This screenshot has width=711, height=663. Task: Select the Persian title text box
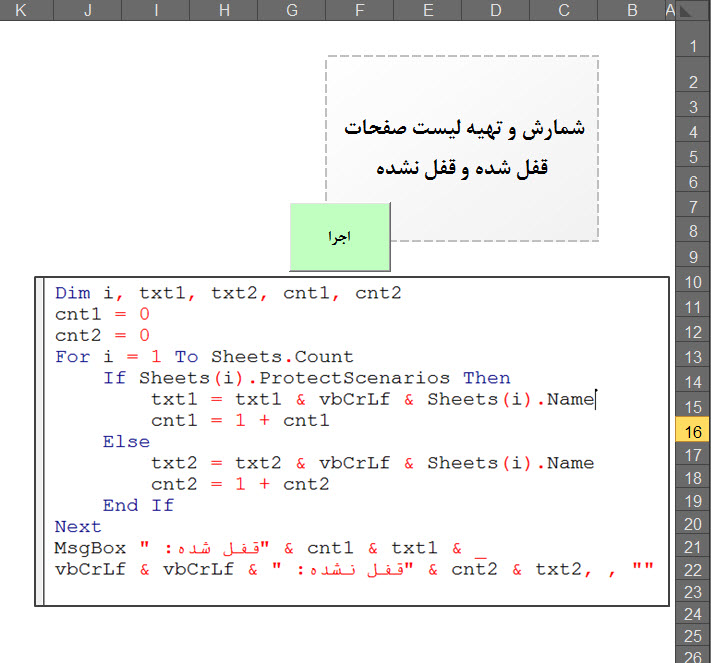(462, 148)
